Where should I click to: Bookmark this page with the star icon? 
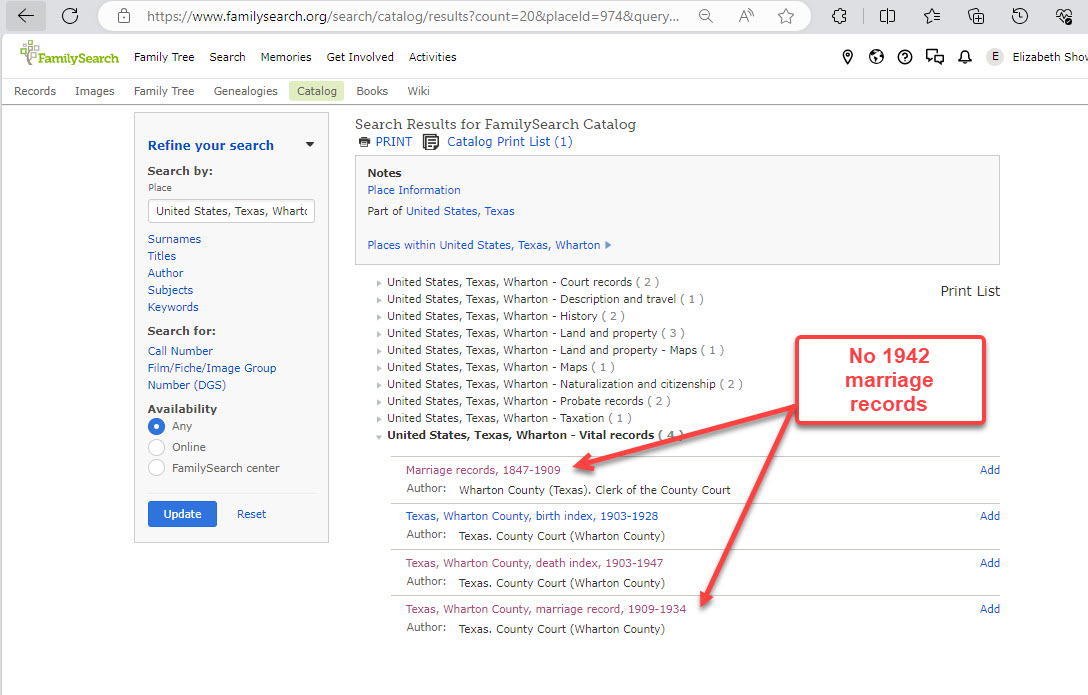pos(786,16)
